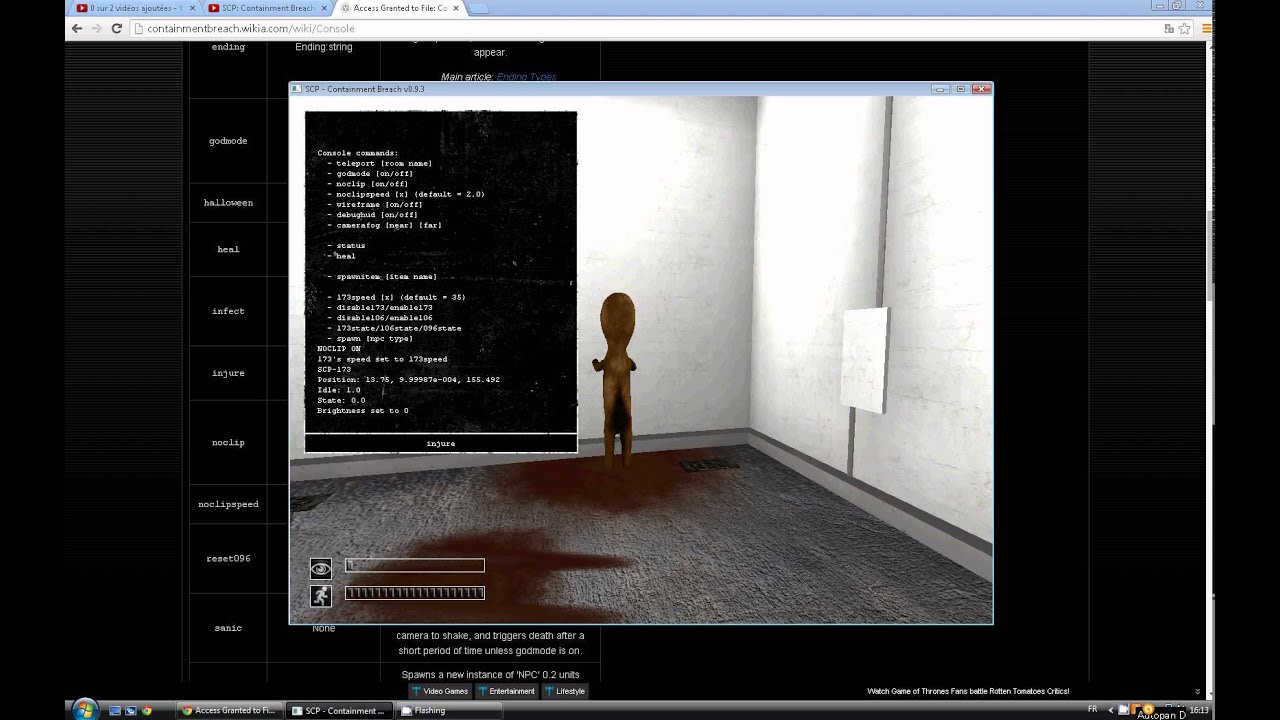Screen dimensions: 1280x720
Task: Click the stamina meter bar
Action: pos(415,593)
